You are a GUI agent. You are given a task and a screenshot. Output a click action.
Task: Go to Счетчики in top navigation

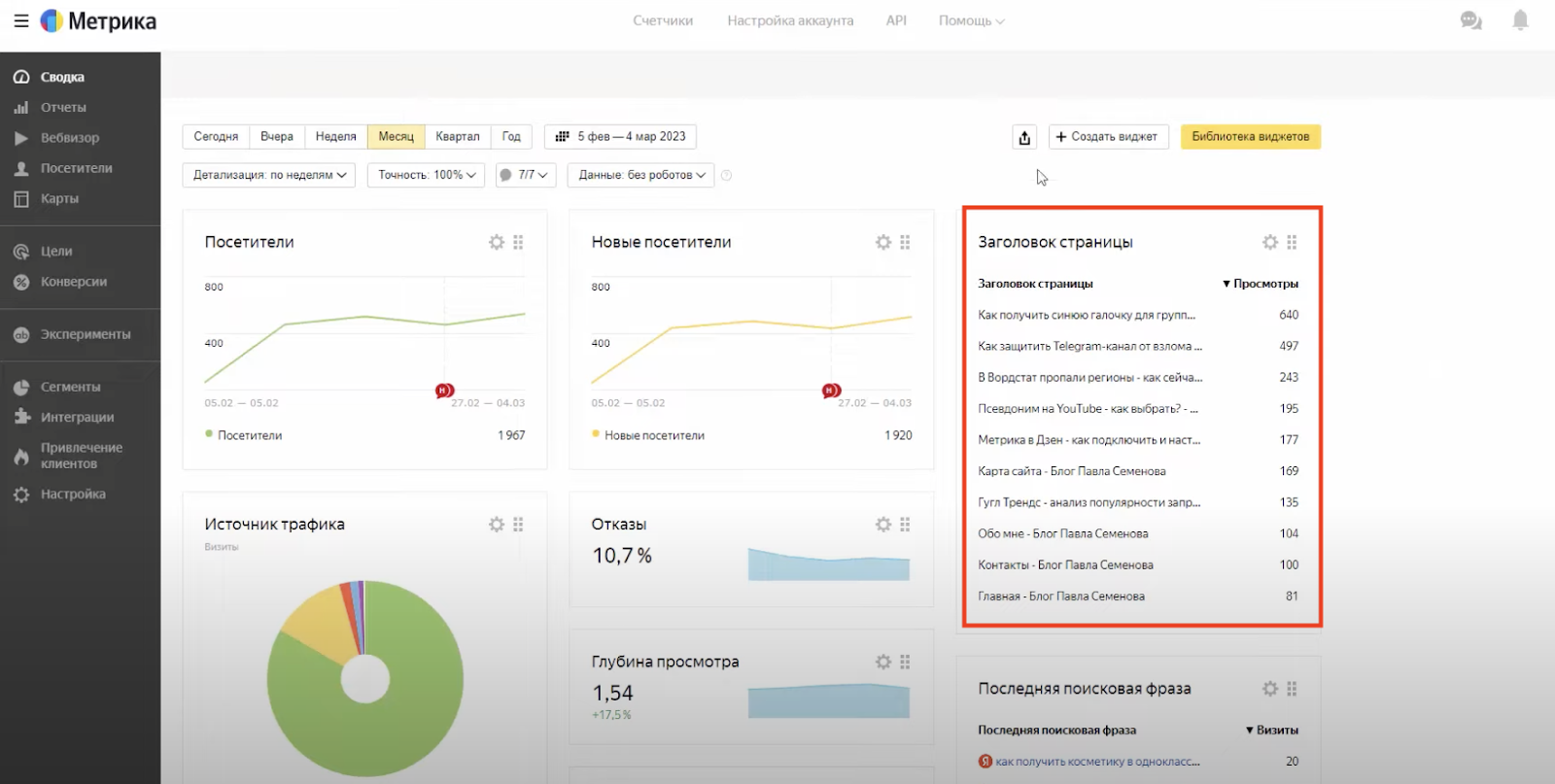(663, 20)
